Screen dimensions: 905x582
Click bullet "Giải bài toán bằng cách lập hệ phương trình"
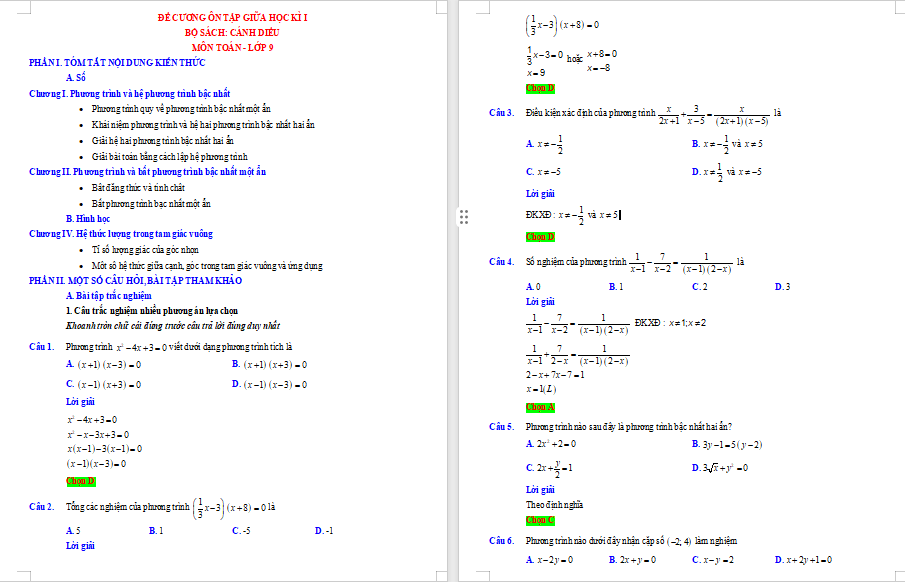click(170, 156)
